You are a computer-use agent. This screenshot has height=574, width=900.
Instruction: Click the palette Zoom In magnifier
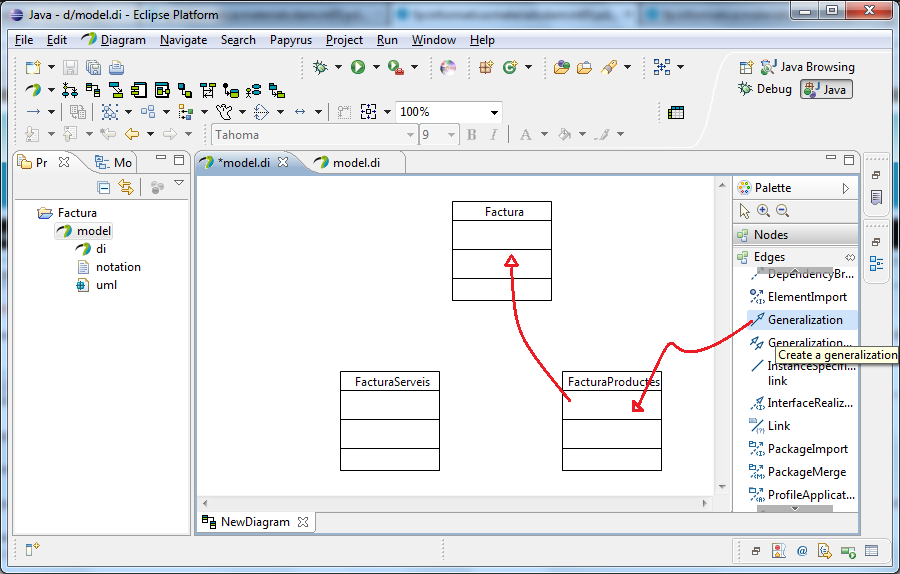click(x=763, y=211)
